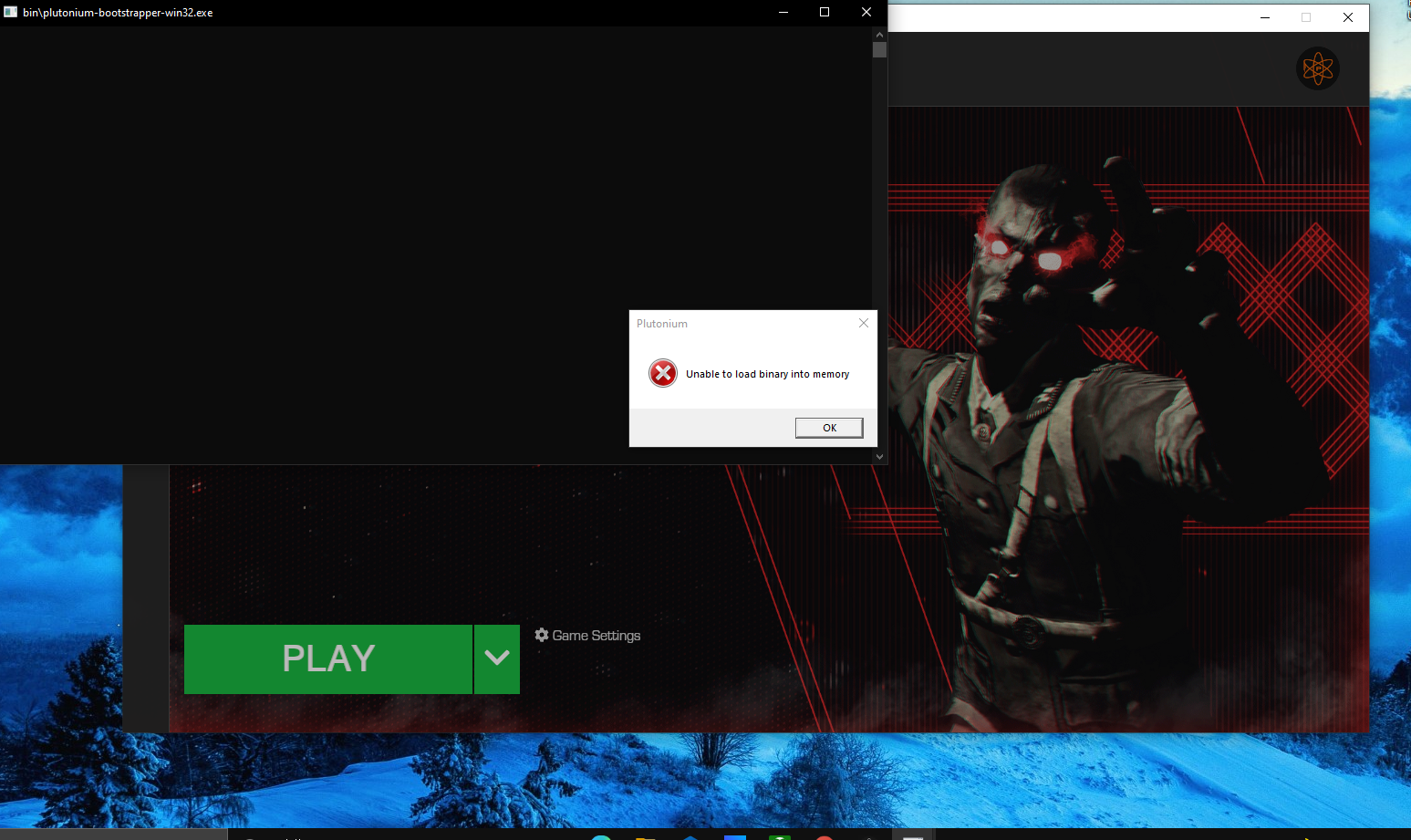The height and width of the screenshot is (840, 1411).
Task: Click the console scrollbar down arrow
Action: click(879, 456)
